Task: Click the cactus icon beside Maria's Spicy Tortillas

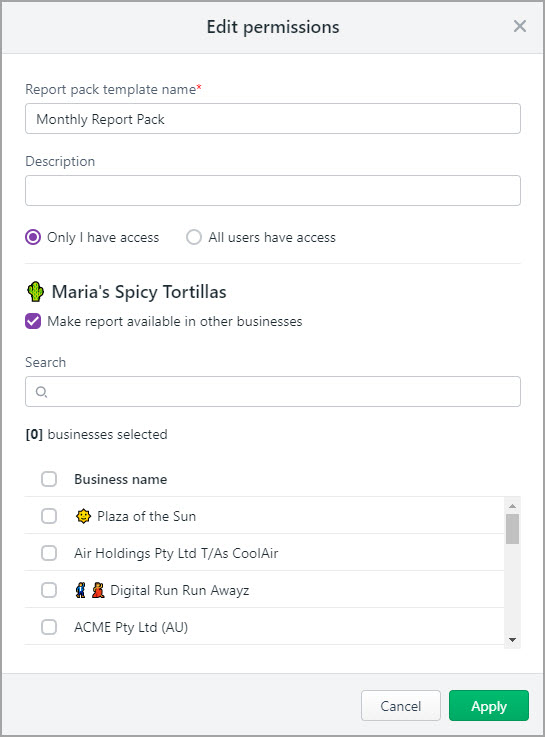Action: [35, 291]
